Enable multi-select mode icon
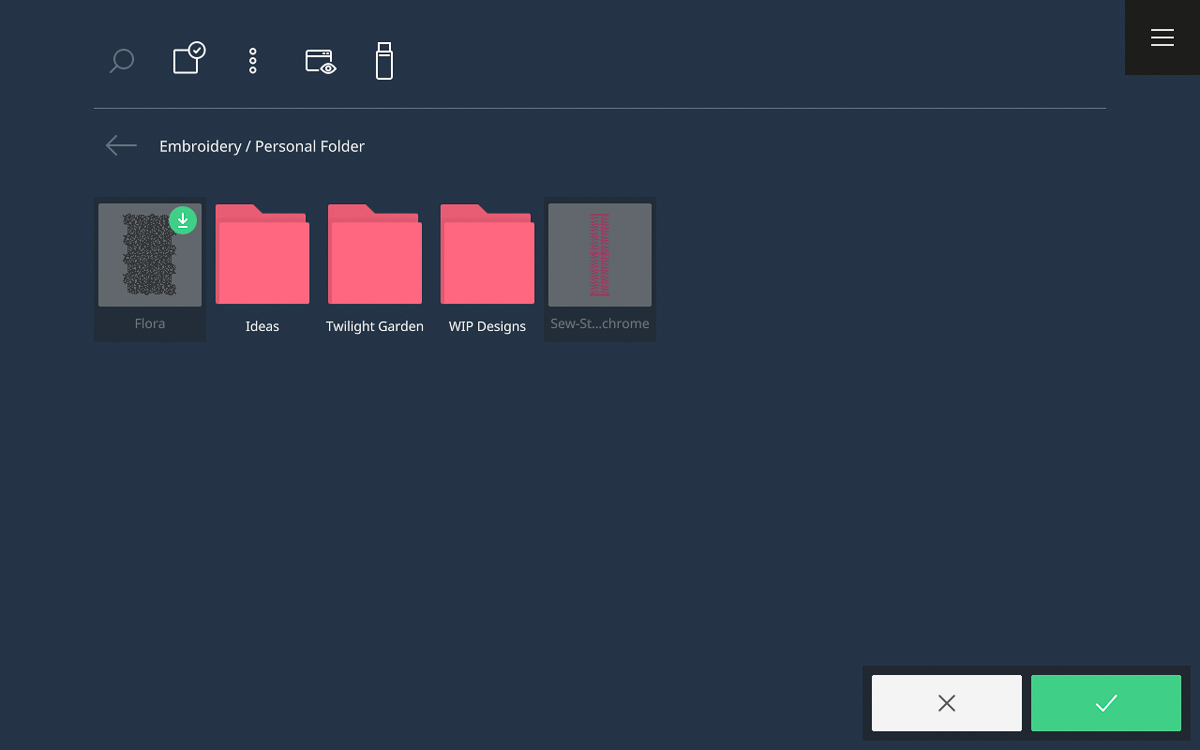This screenshot has width=1200, height=750. pos(188,59)
